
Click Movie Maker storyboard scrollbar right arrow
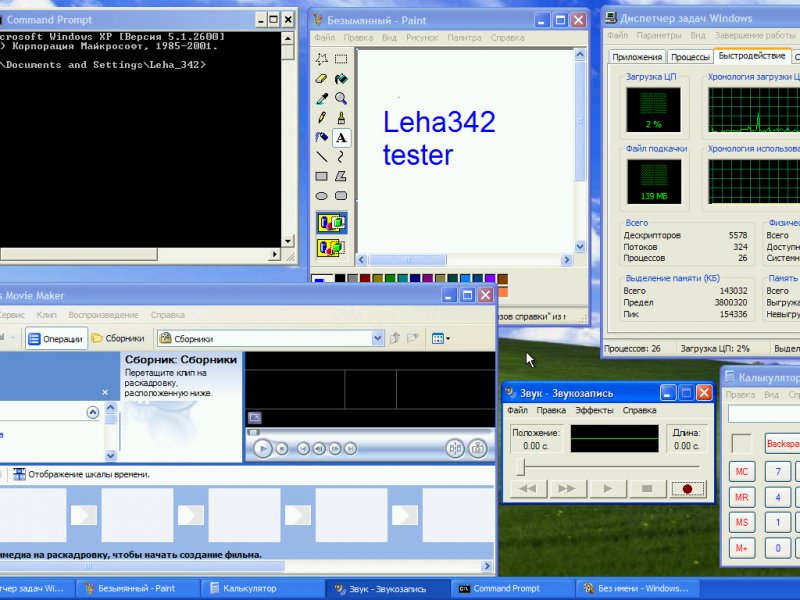point(487,565)
